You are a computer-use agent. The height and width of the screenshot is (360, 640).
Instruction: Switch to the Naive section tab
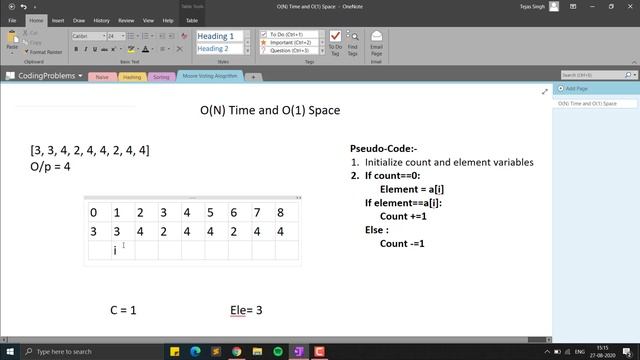tap(102, 77)
